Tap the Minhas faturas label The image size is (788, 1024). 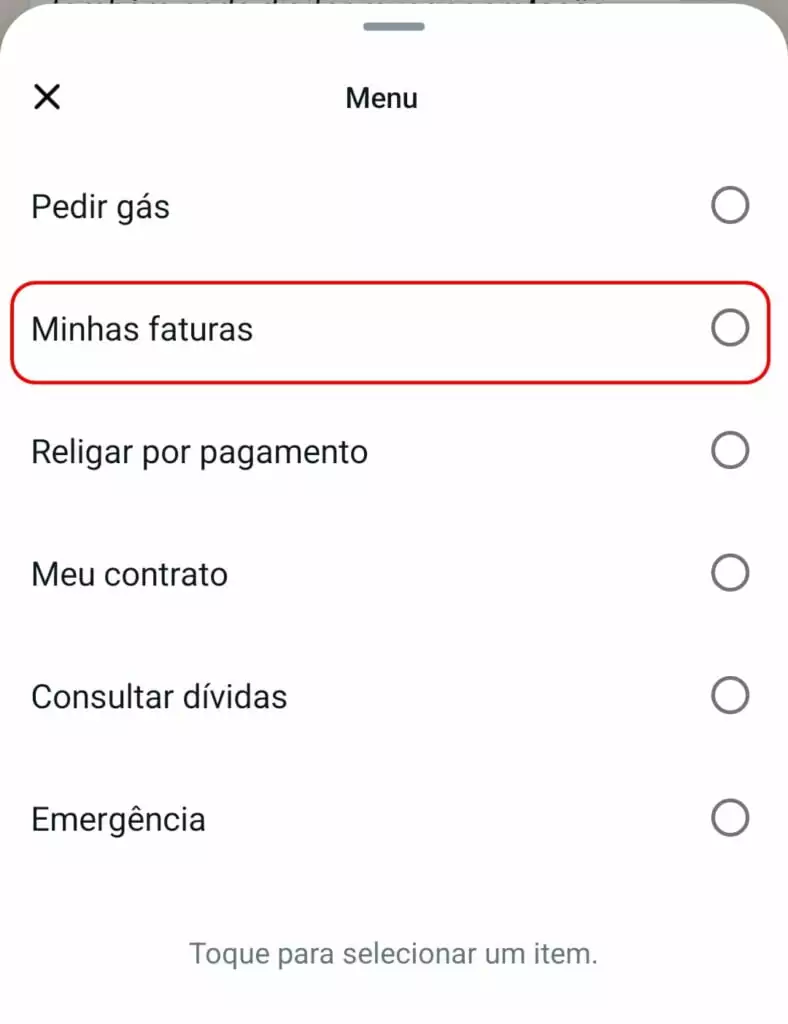click(142, 329)
